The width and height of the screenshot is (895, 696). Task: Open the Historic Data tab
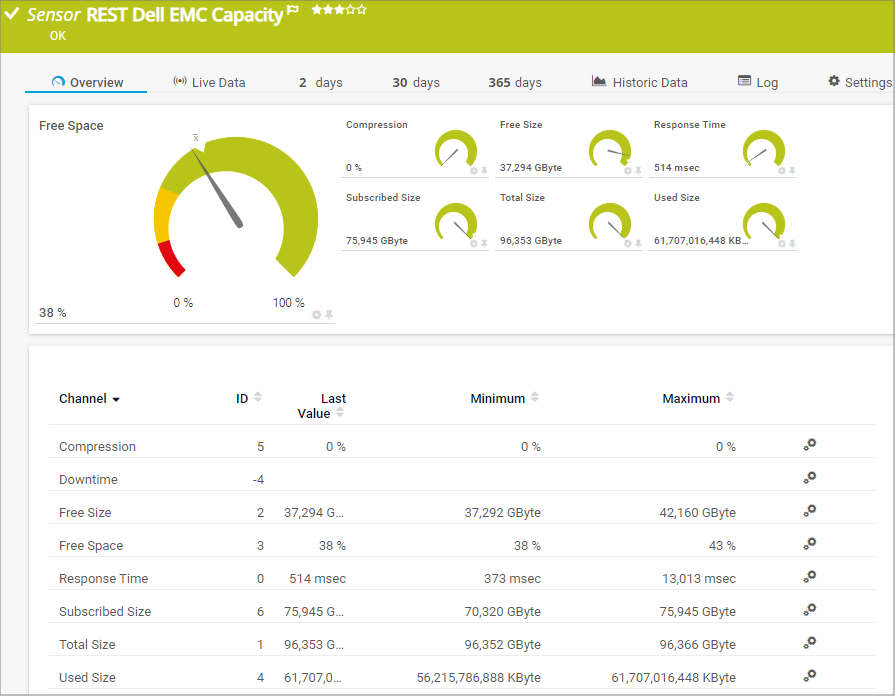pos(639,82)
